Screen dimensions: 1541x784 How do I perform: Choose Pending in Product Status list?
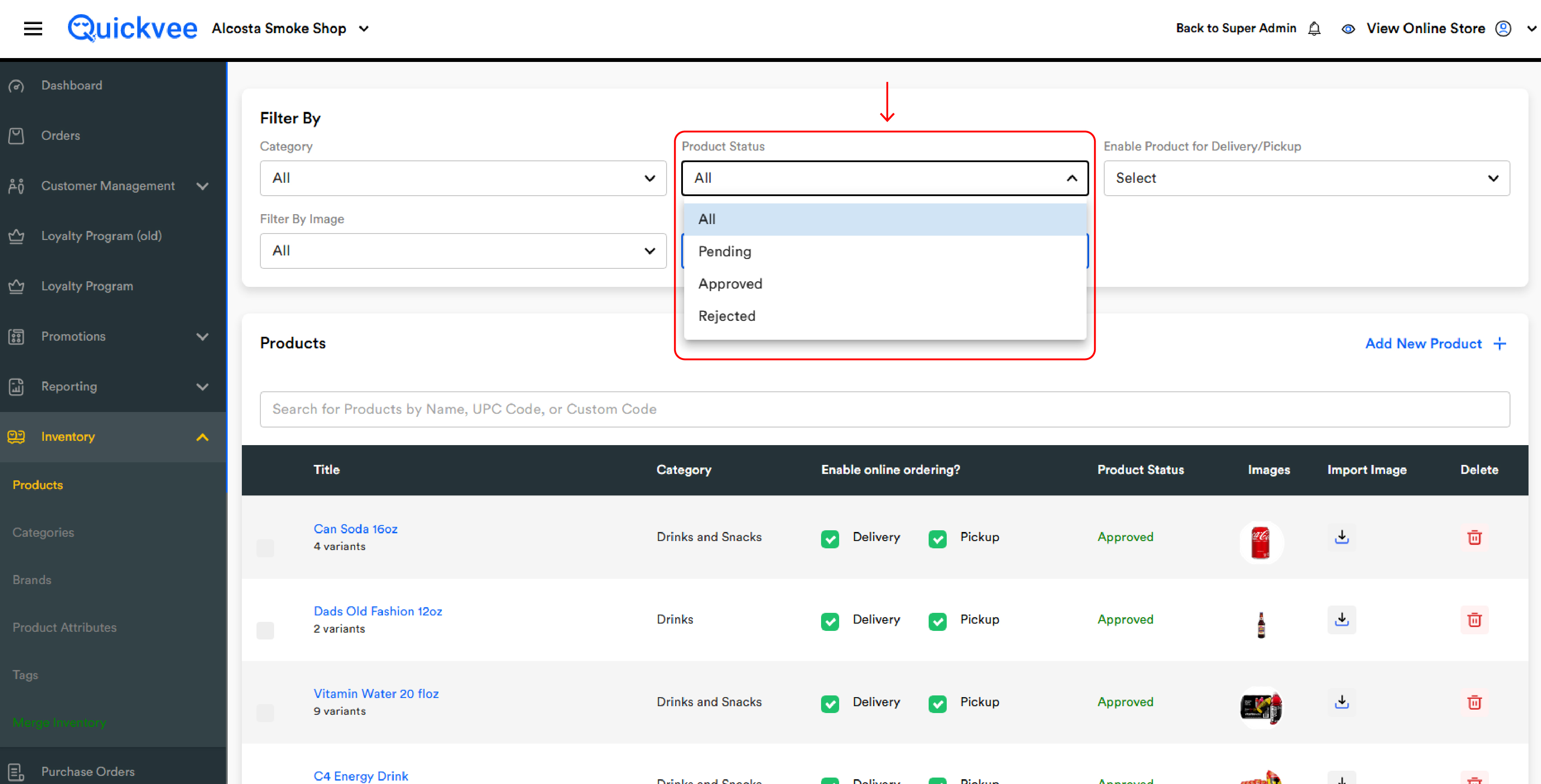(885, 252)
